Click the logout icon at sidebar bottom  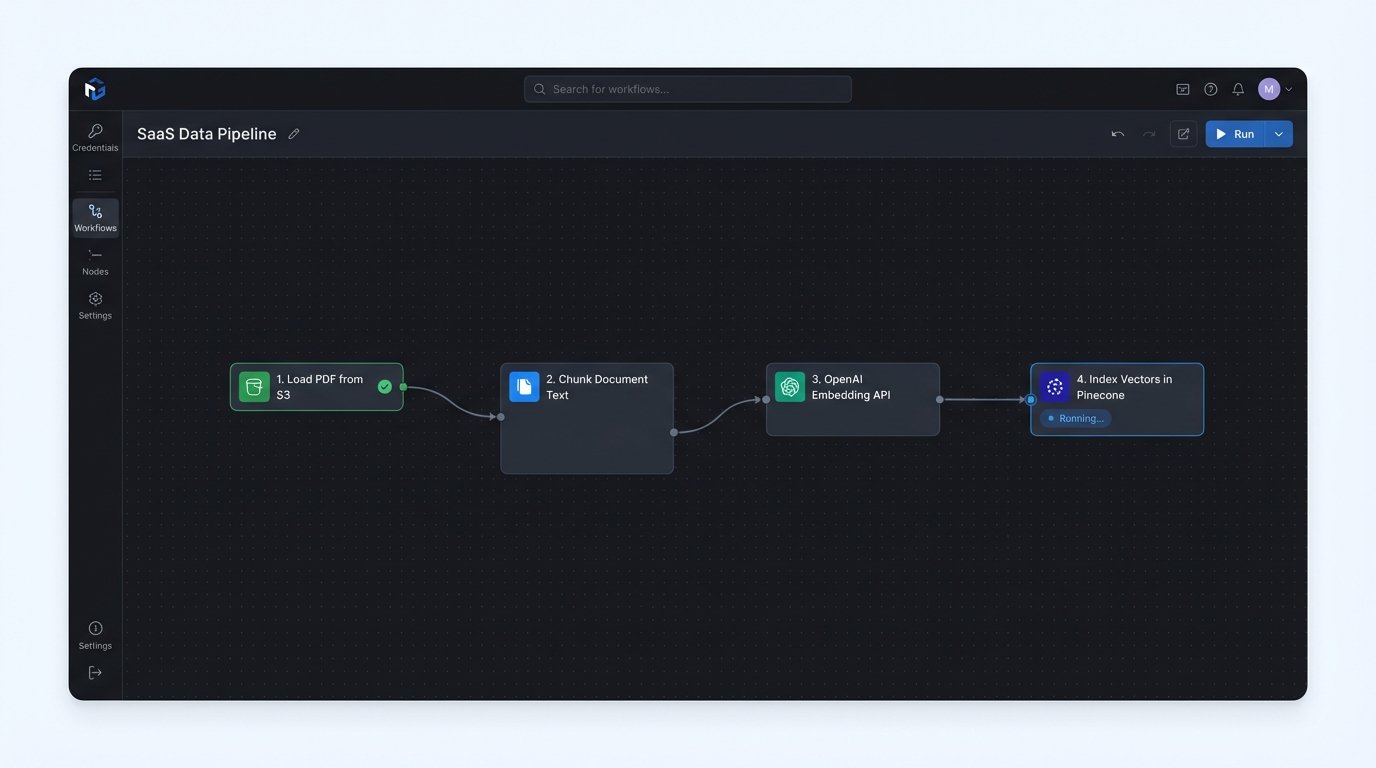tap(95, 673)
